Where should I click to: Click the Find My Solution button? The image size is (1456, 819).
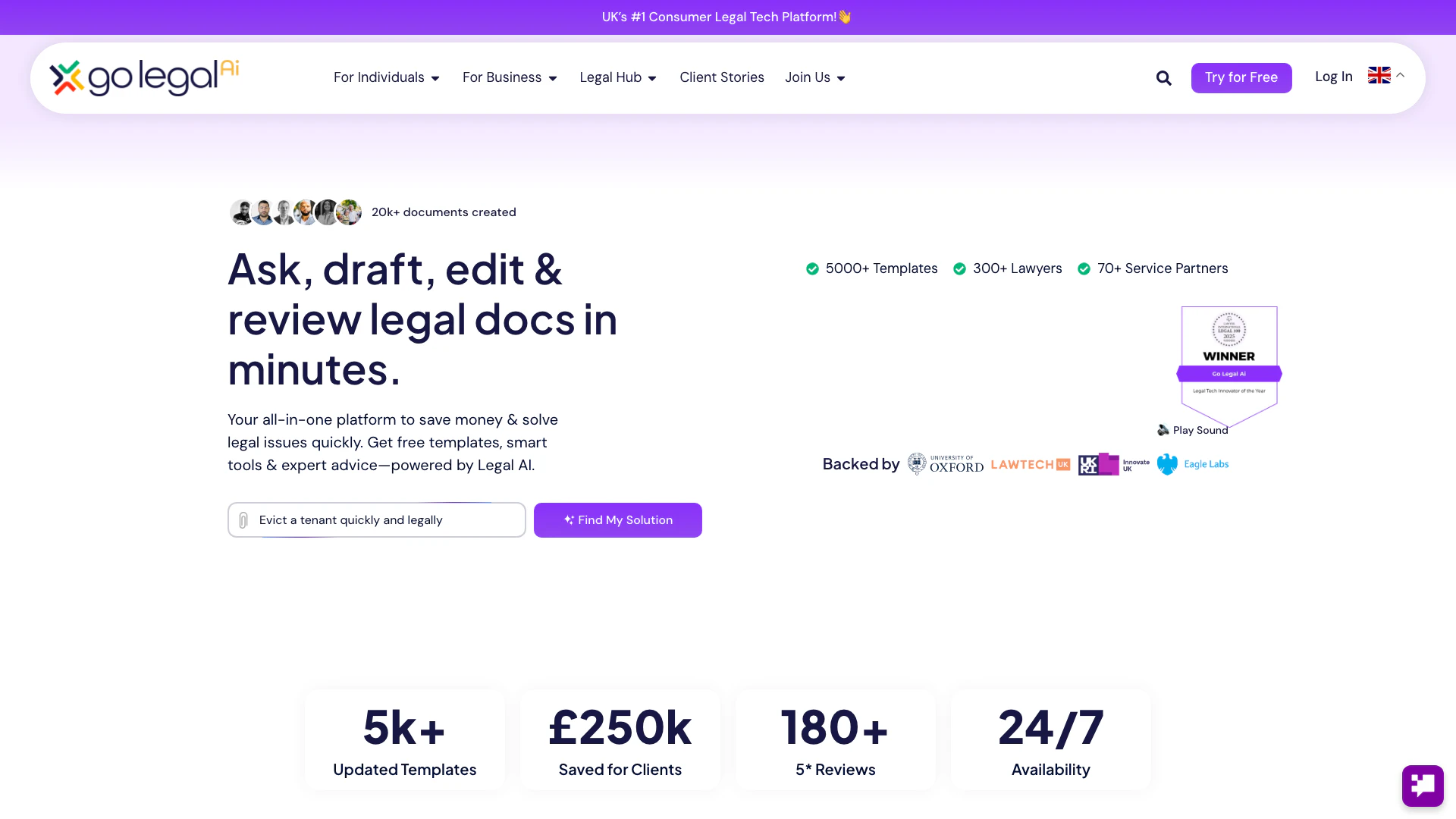click(617, 520)
